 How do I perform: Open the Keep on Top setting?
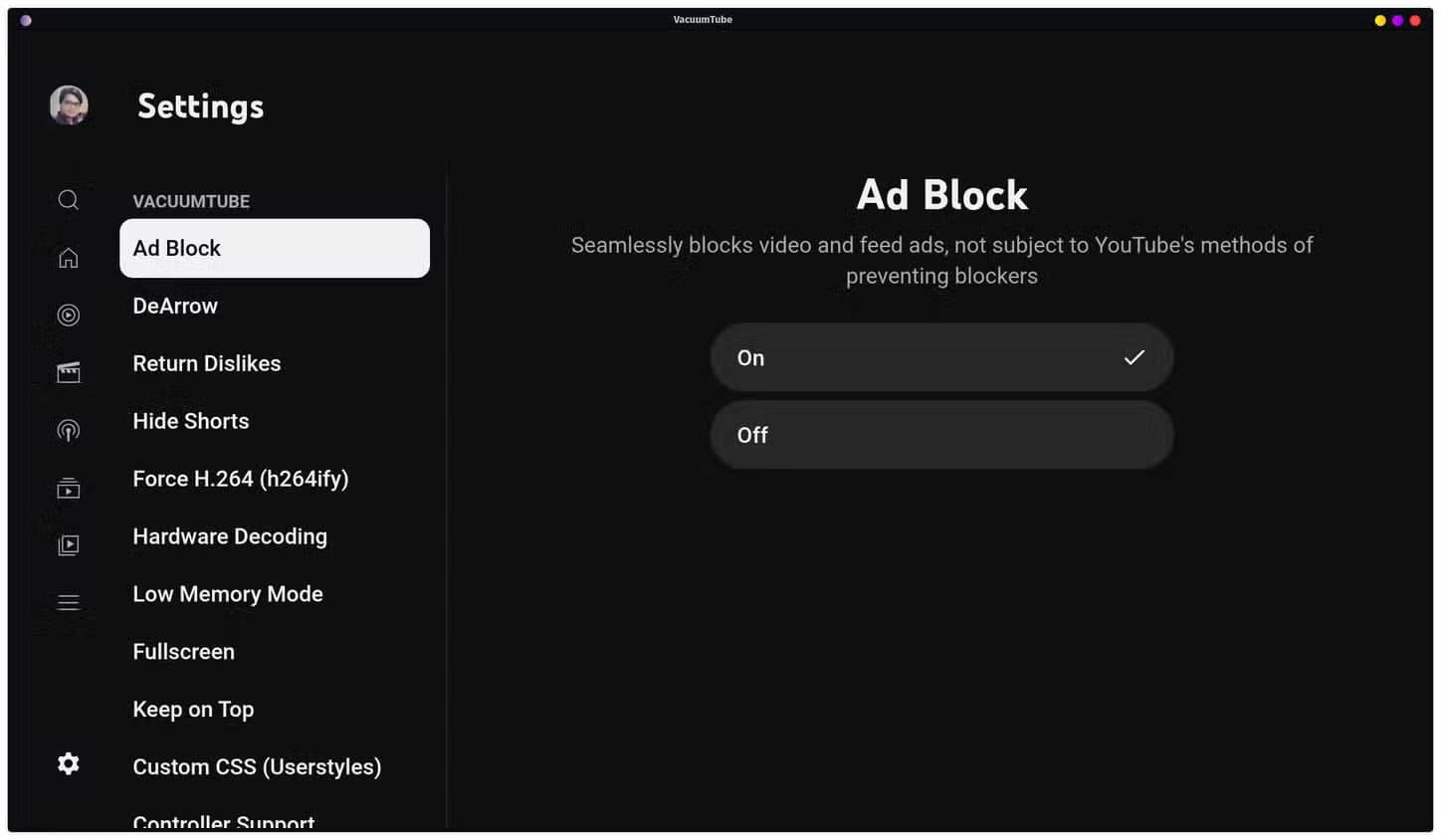(193, 709)
